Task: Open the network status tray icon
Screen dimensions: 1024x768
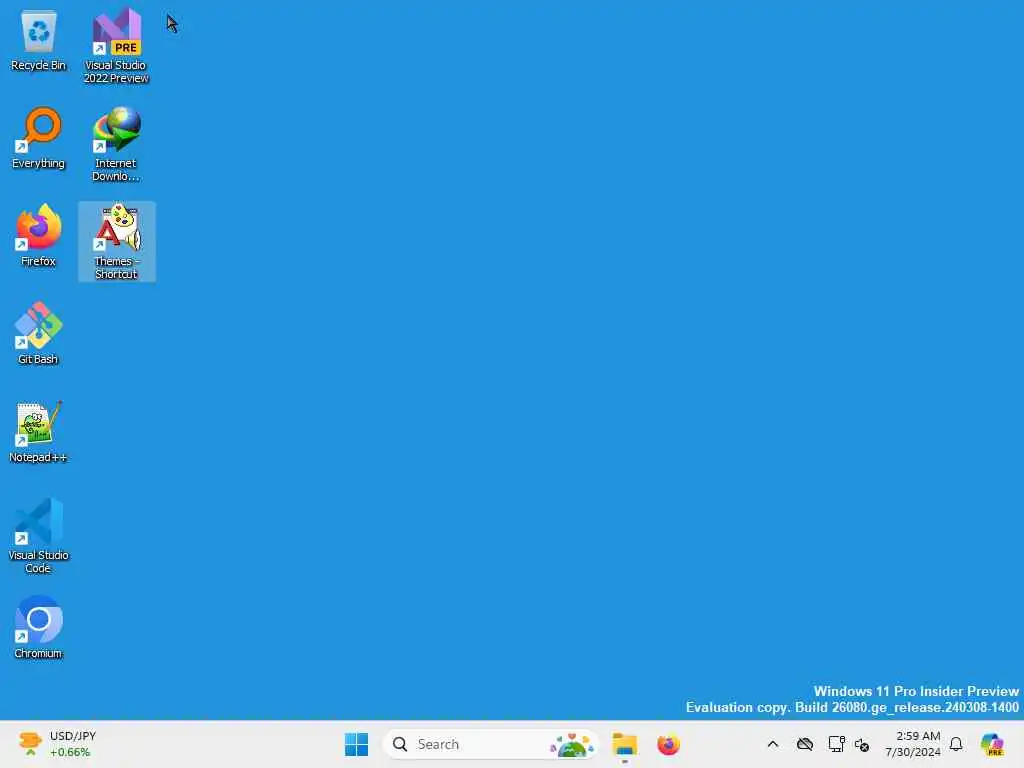Action: [x=837, y=744]
